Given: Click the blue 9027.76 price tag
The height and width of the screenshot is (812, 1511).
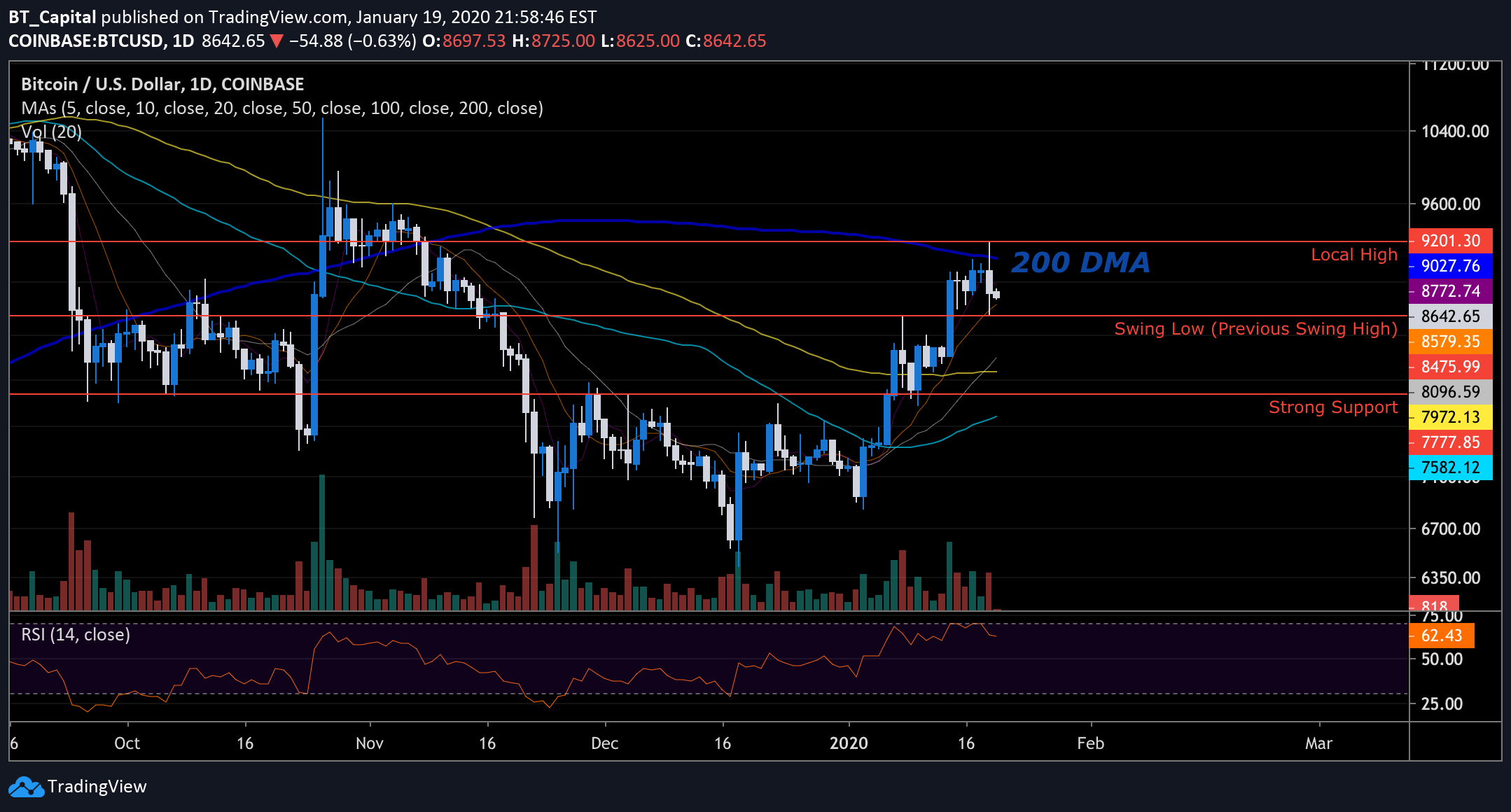Looking at the screenshot, I should pyautogui.click(x=1450, y=266).
